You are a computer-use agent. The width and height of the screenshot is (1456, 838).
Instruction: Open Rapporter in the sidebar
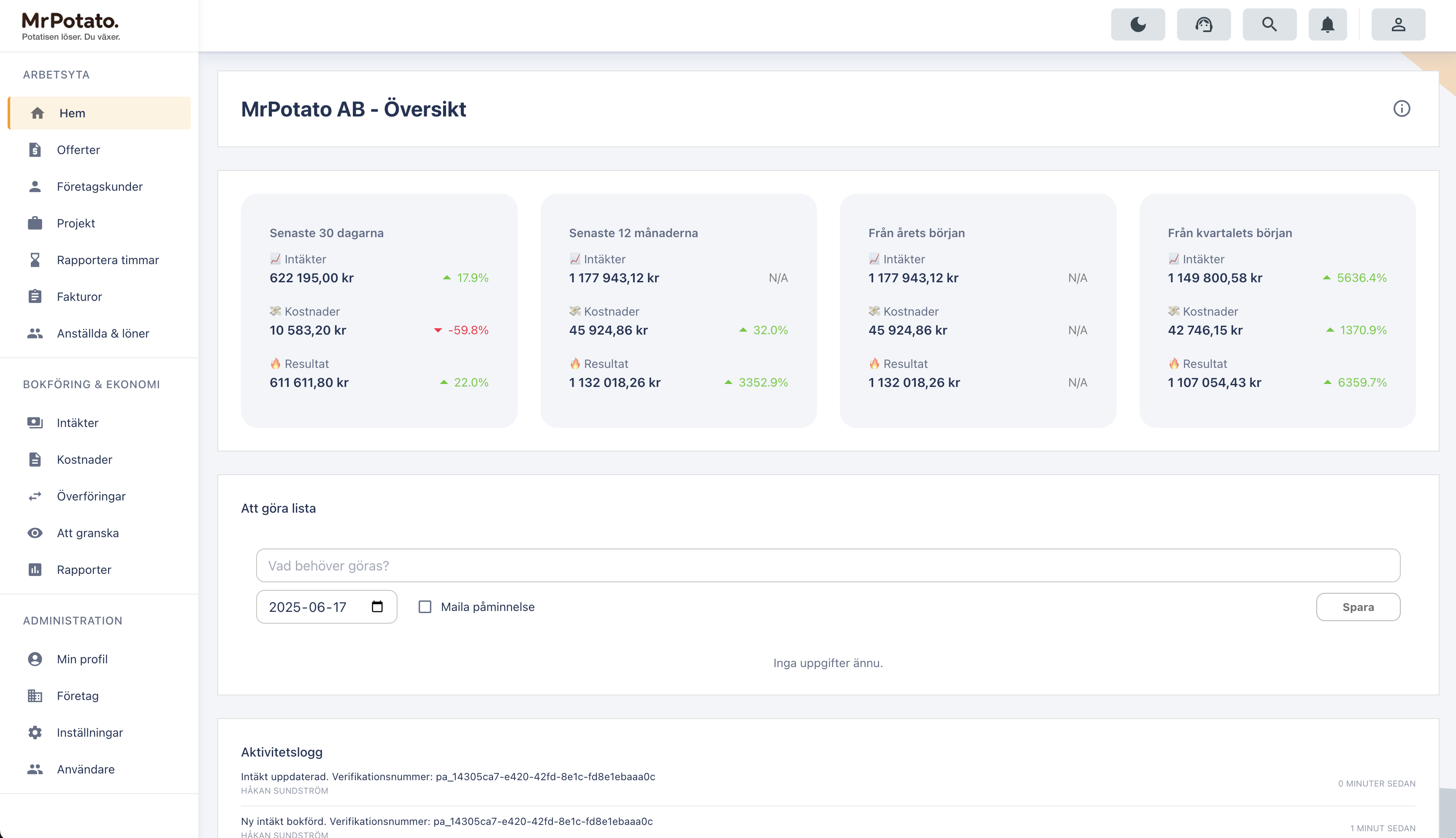[x=84, y=570]
